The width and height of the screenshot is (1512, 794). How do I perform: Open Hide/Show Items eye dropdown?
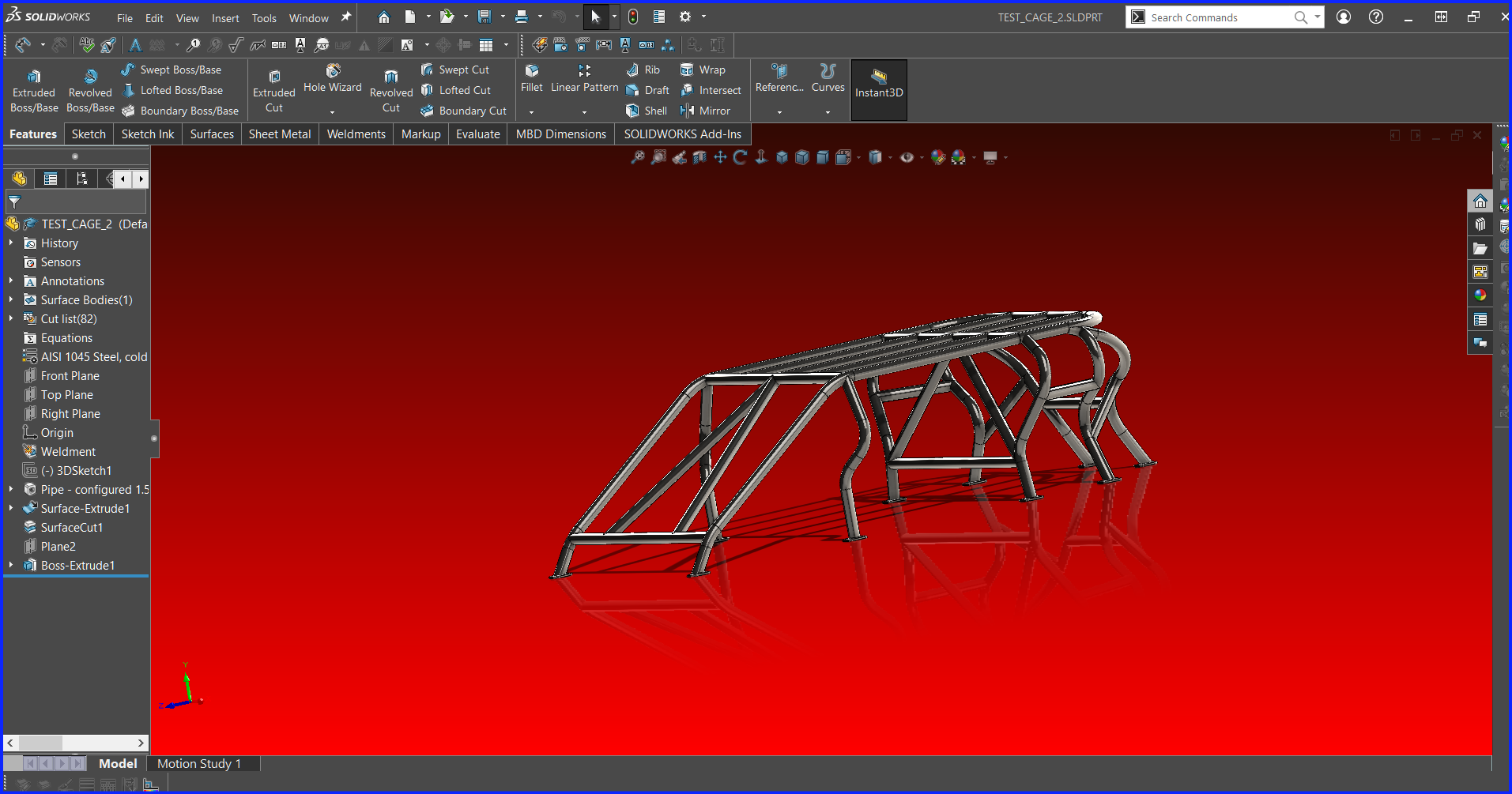click(922, 158)
